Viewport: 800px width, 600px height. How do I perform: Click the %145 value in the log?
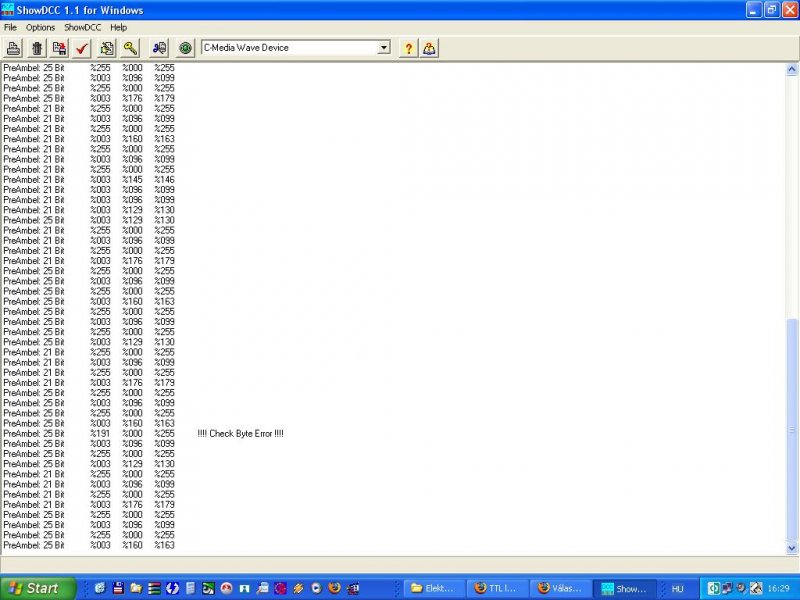click(132, 180)
